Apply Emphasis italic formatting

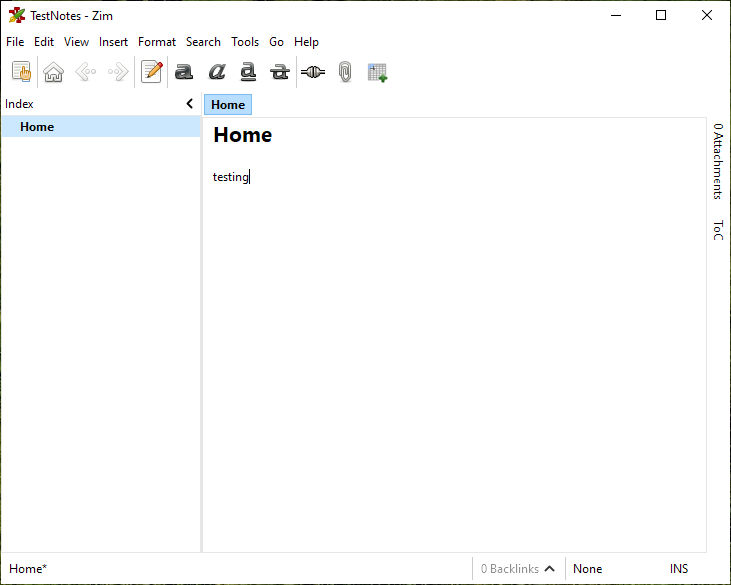tap(217, 72)
